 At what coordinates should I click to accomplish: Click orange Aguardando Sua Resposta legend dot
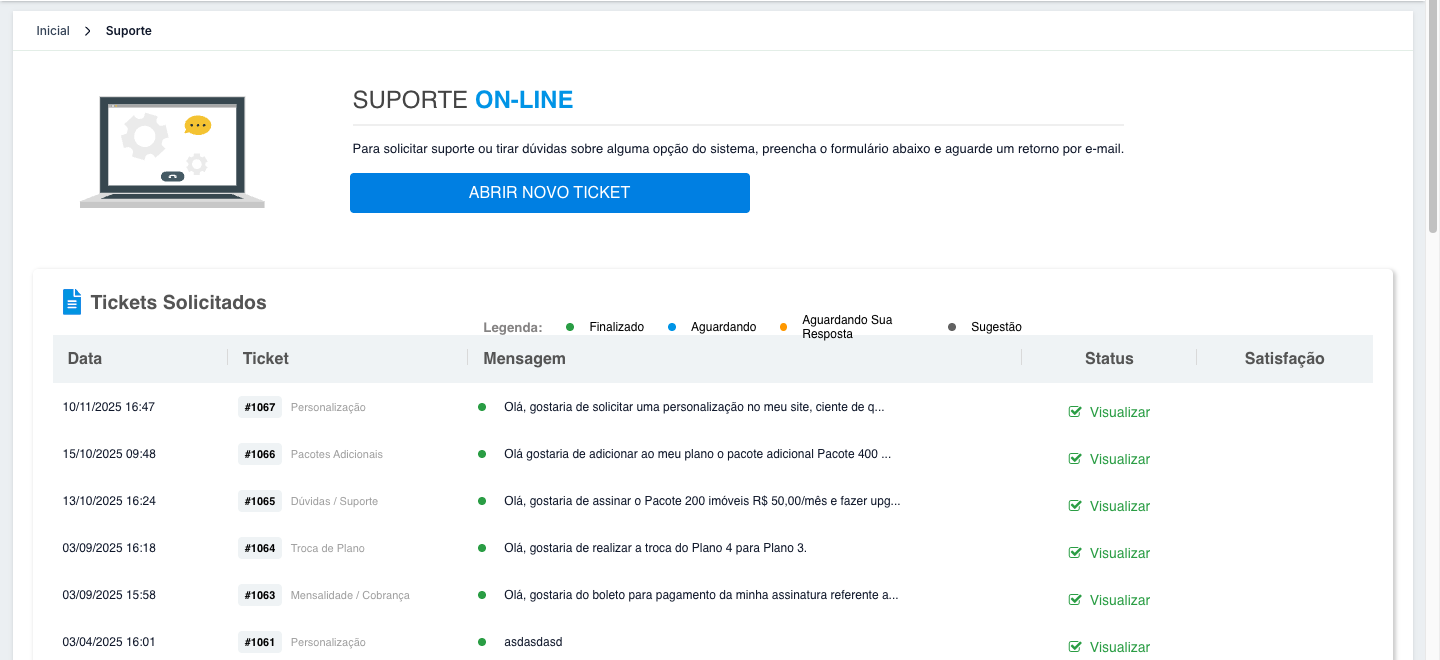click(783, 327)
